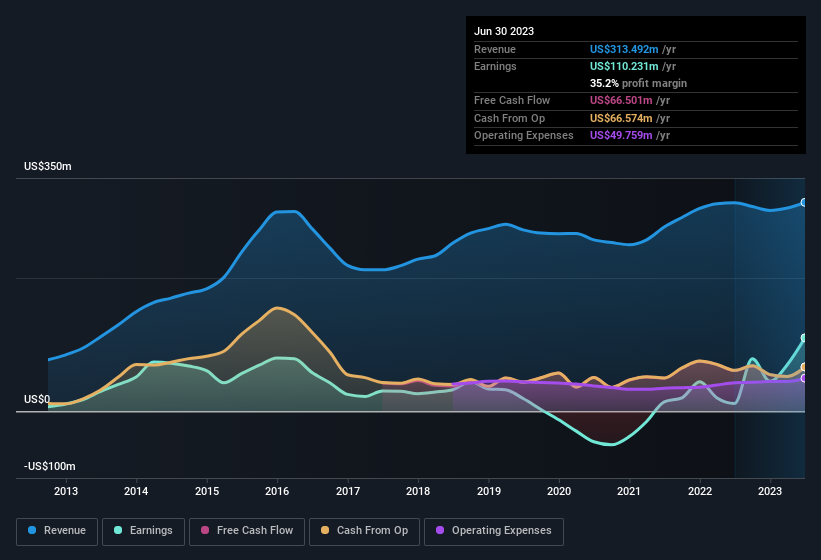Click the US$66.574m cash from op value
Screen dimensions: 821x560
coord(621,118)
